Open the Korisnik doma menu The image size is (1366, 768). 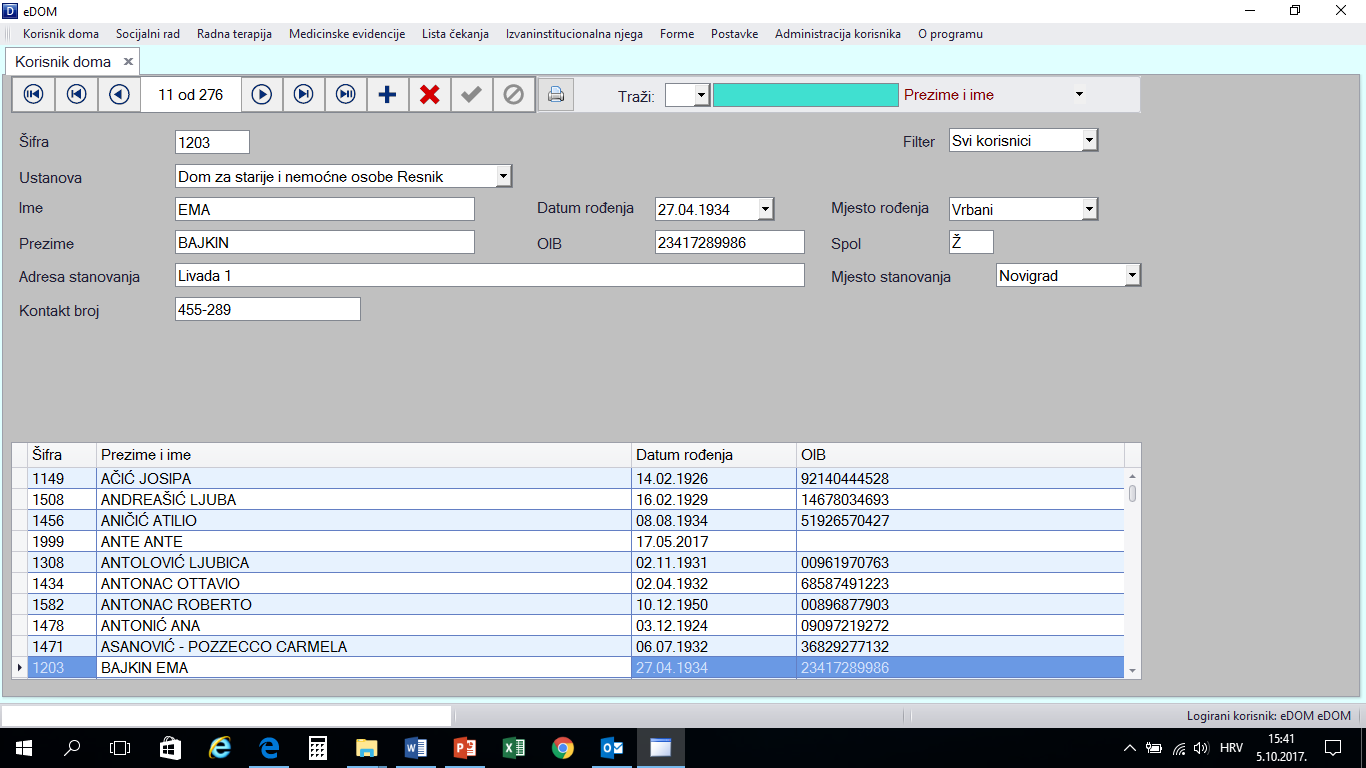point(61,34)
